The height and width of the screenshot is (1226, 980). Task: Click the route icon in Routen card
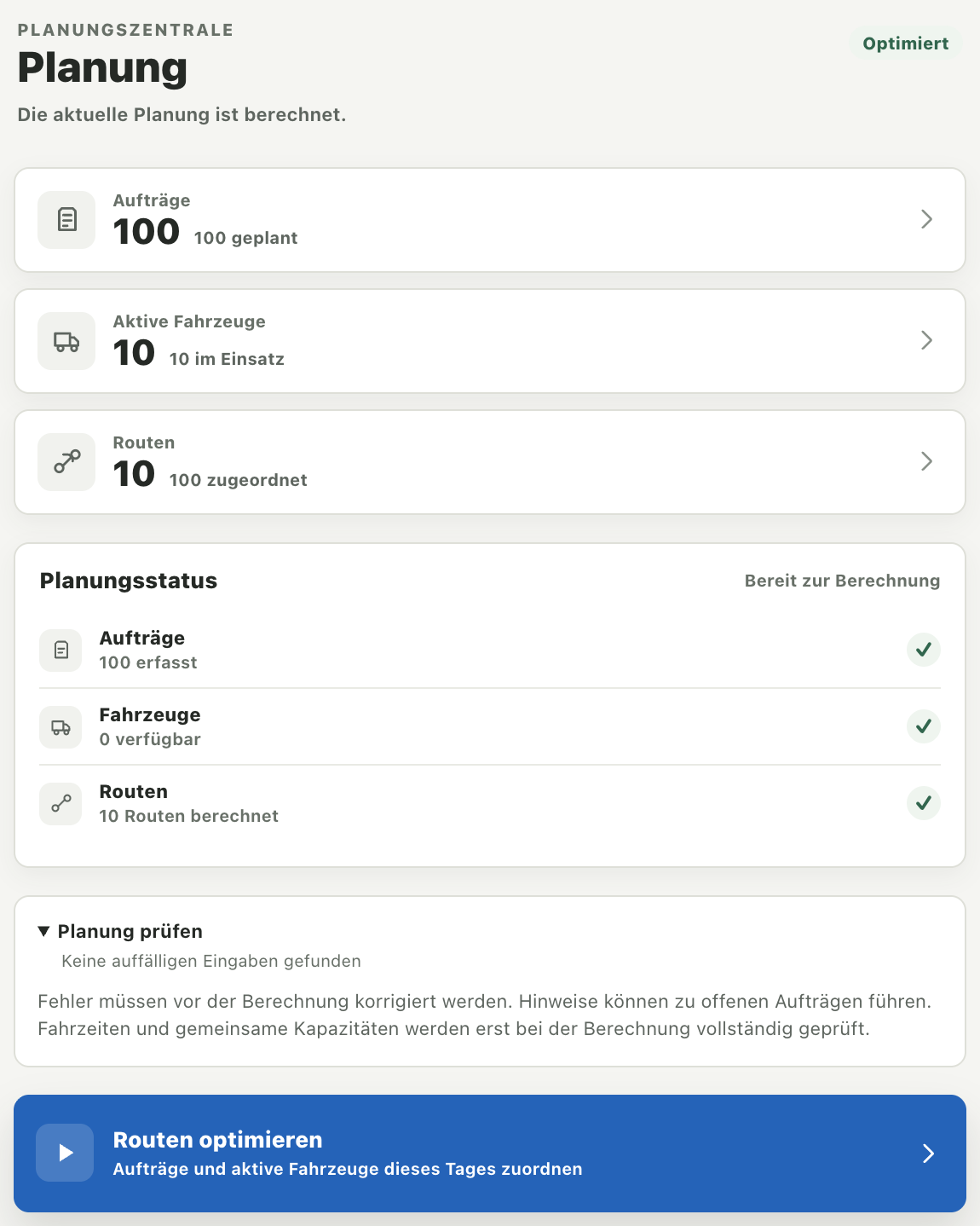[66, 462]
